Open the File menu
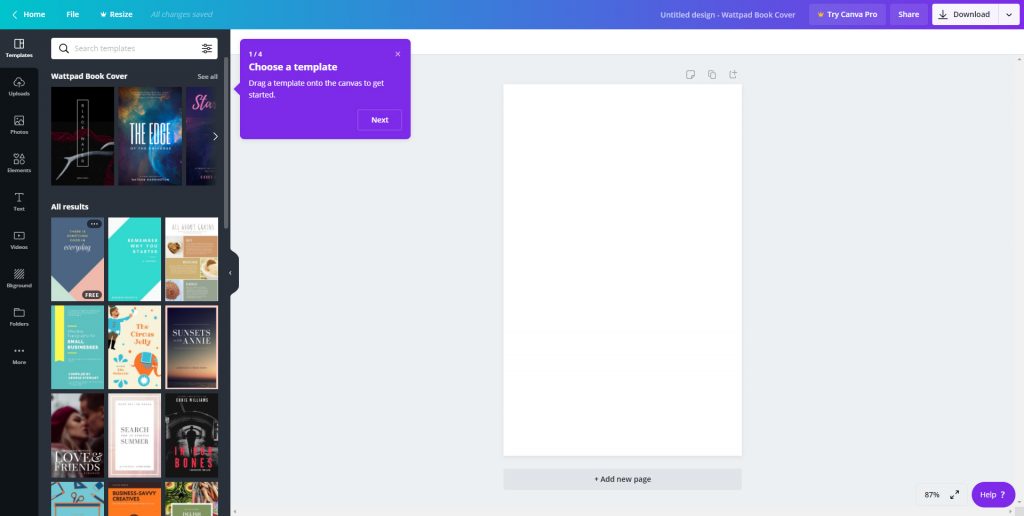The height and width of the screenshot is (516, 1024). coord(72,15)
